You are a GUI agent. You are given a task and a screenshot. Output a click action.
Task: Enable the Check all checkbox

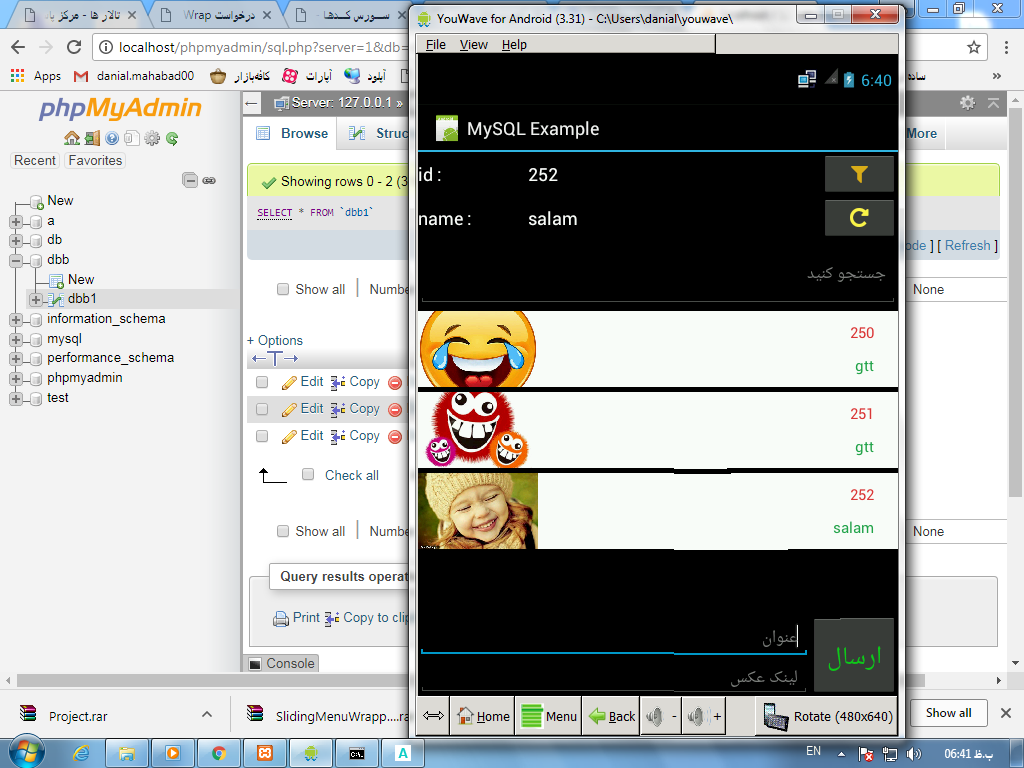tap(308, 475)
